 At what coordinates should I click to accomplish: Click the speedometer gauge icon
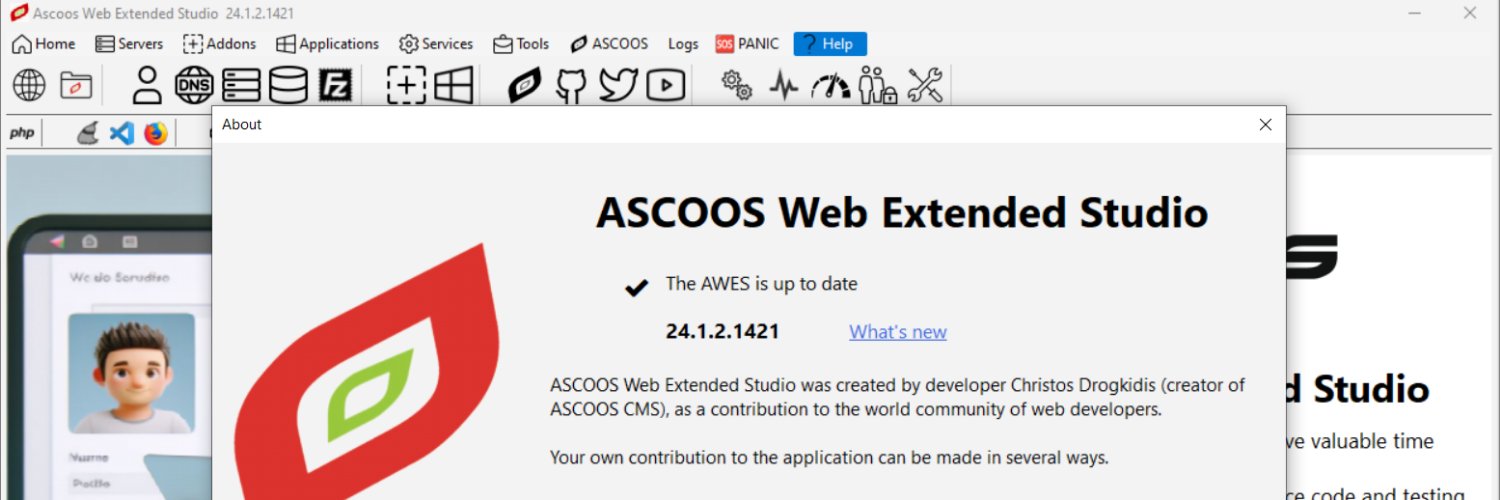click(831, 87)
